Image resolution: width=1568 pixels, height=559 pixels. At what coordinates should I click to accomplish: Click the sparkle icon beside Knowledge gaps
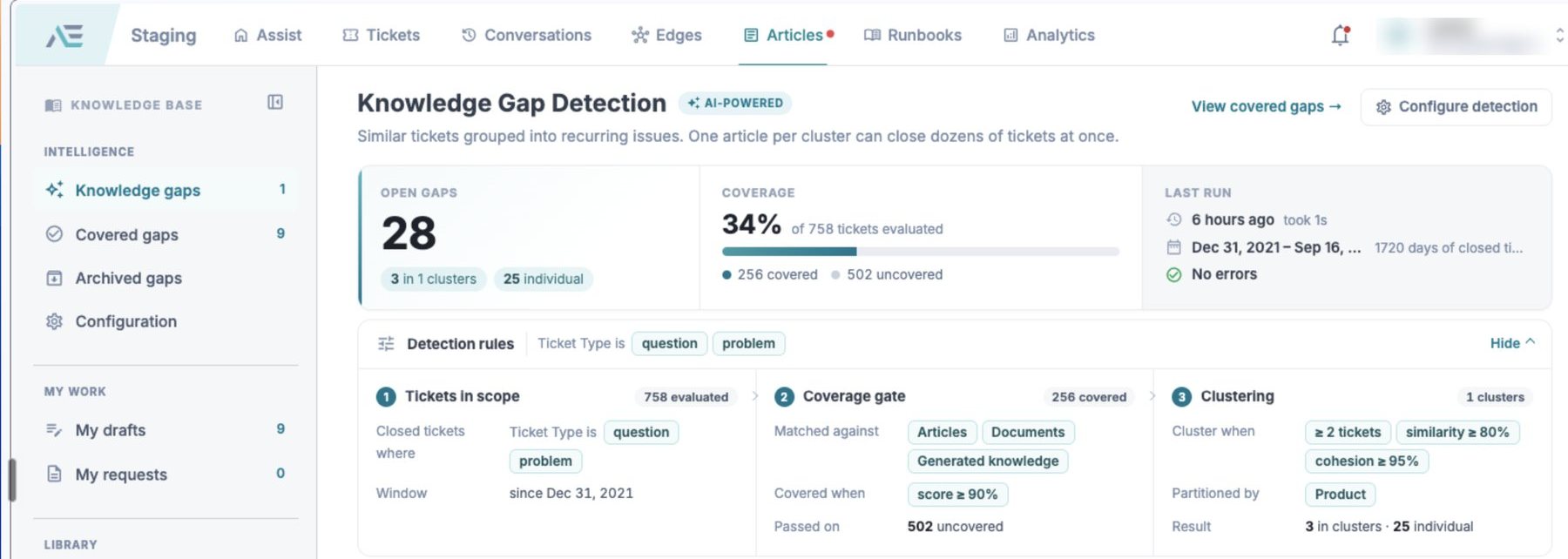coord(54,190)
